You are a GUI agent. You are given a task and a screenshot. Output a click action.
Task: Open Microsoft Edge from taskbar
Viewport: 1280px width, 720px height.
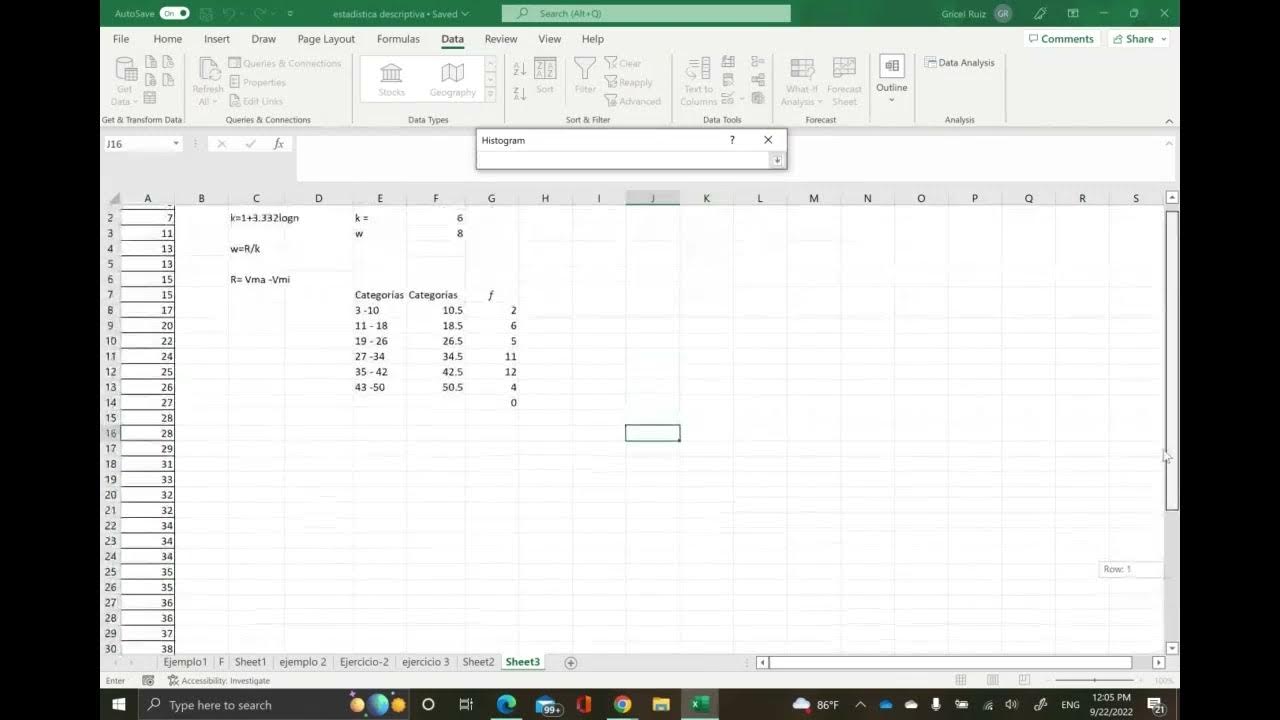506,704
